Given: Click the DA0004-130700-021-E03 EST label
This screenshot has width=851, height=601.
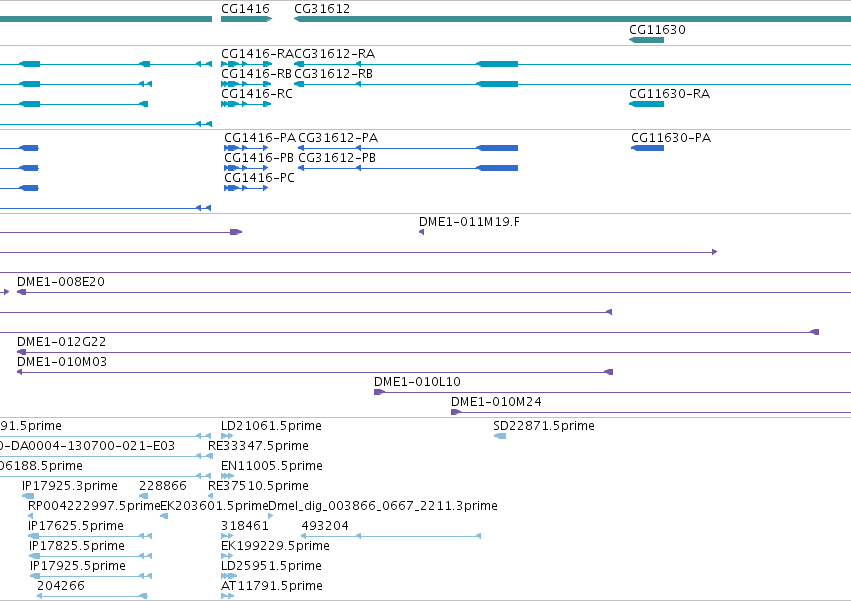Looking at the screenshot, I should [x=87, y=446].
